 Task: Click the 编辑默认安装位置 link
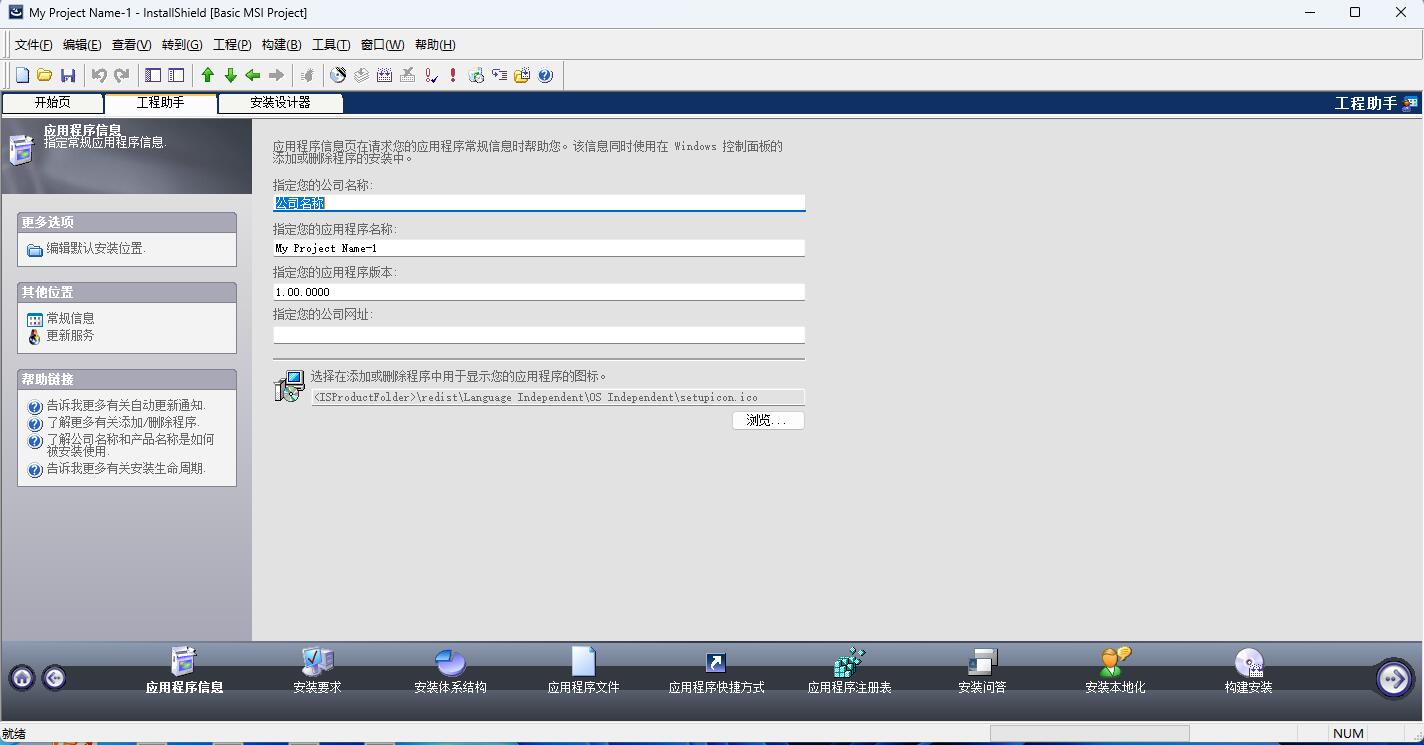pyautogui.click(x=96, y=248)
